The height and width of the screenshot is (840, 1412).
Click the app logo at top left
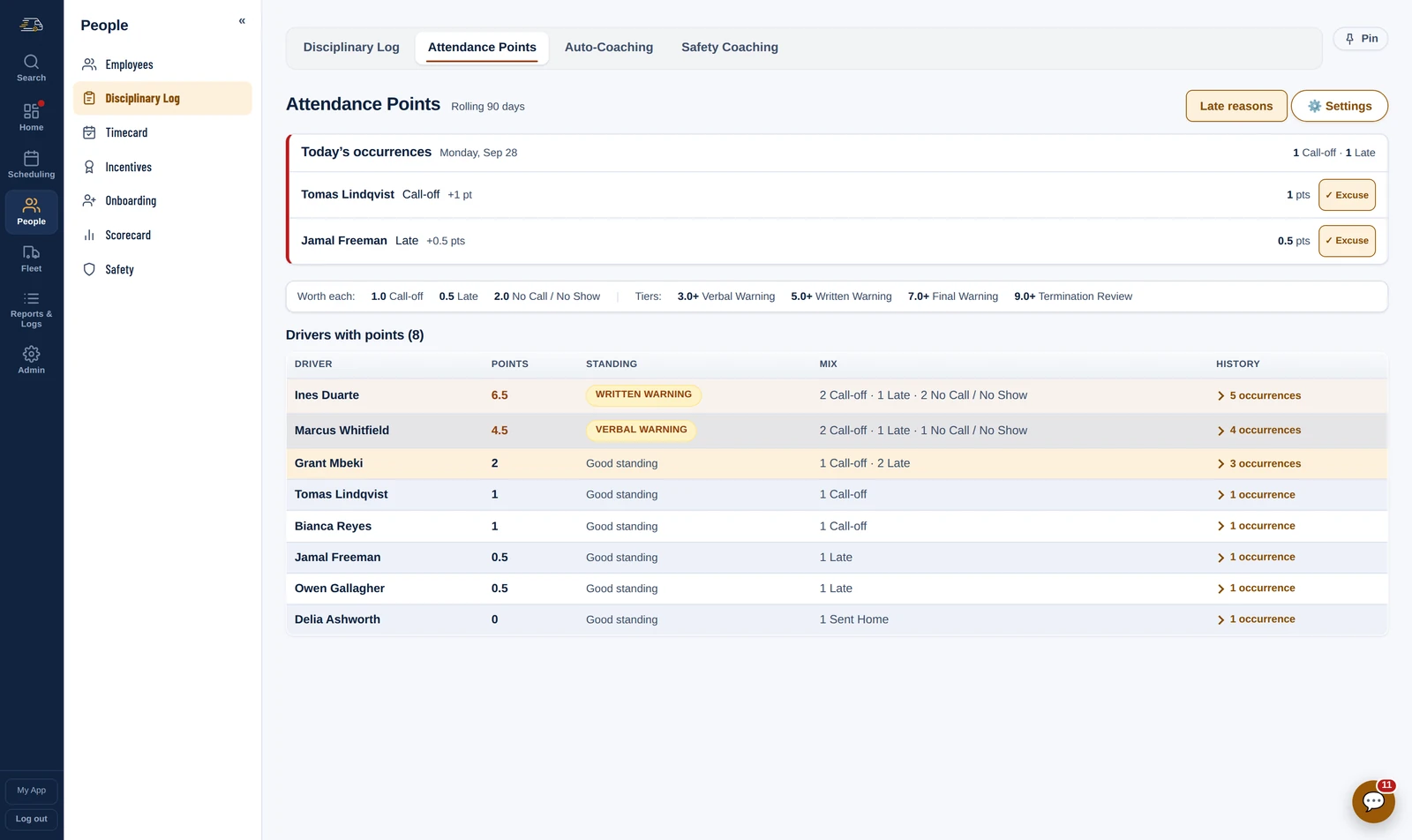pos(31,25)
